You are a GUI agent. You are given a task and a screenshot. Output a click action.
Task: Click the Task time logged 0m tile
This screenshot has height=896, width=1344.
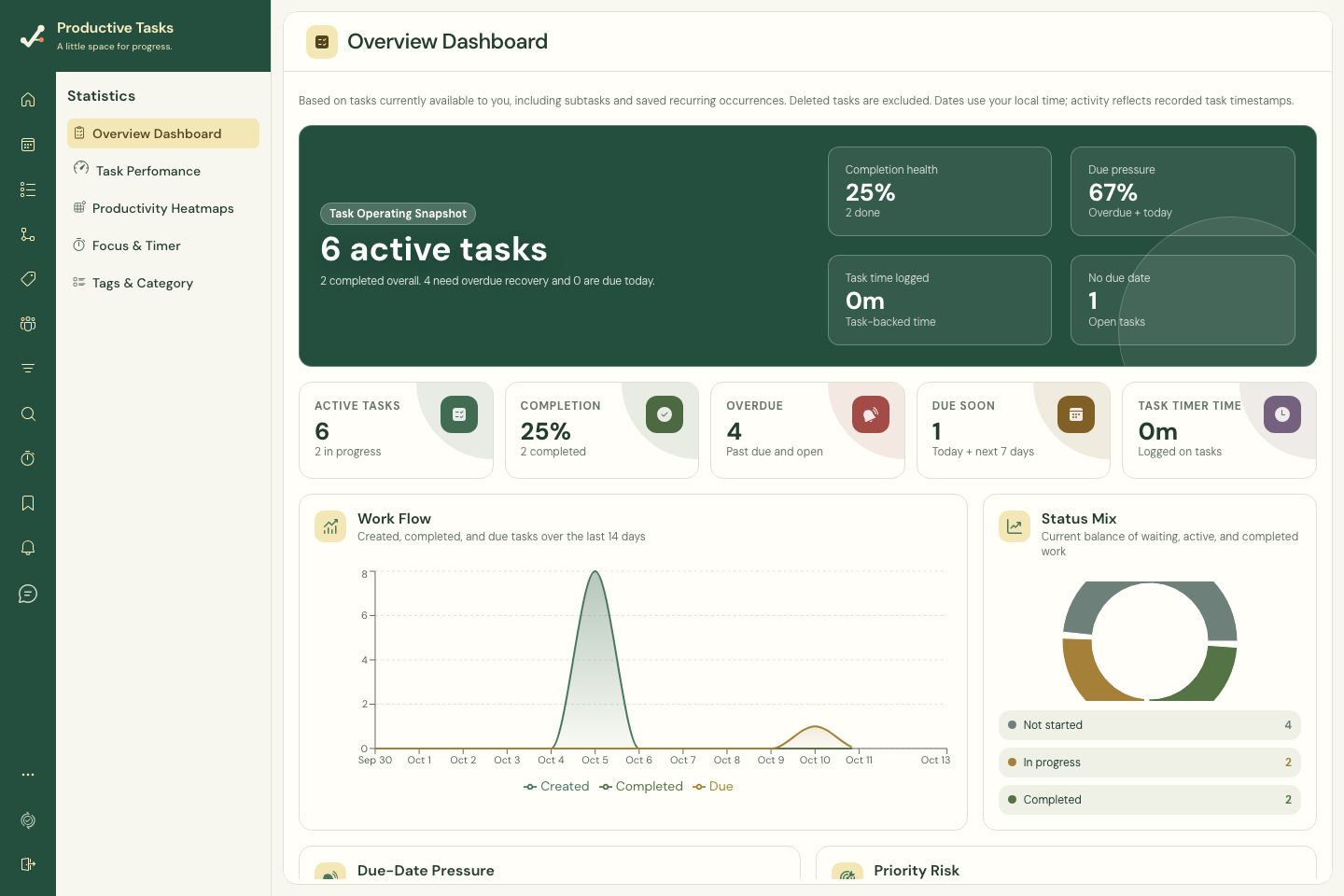click(x=940, y=301)
